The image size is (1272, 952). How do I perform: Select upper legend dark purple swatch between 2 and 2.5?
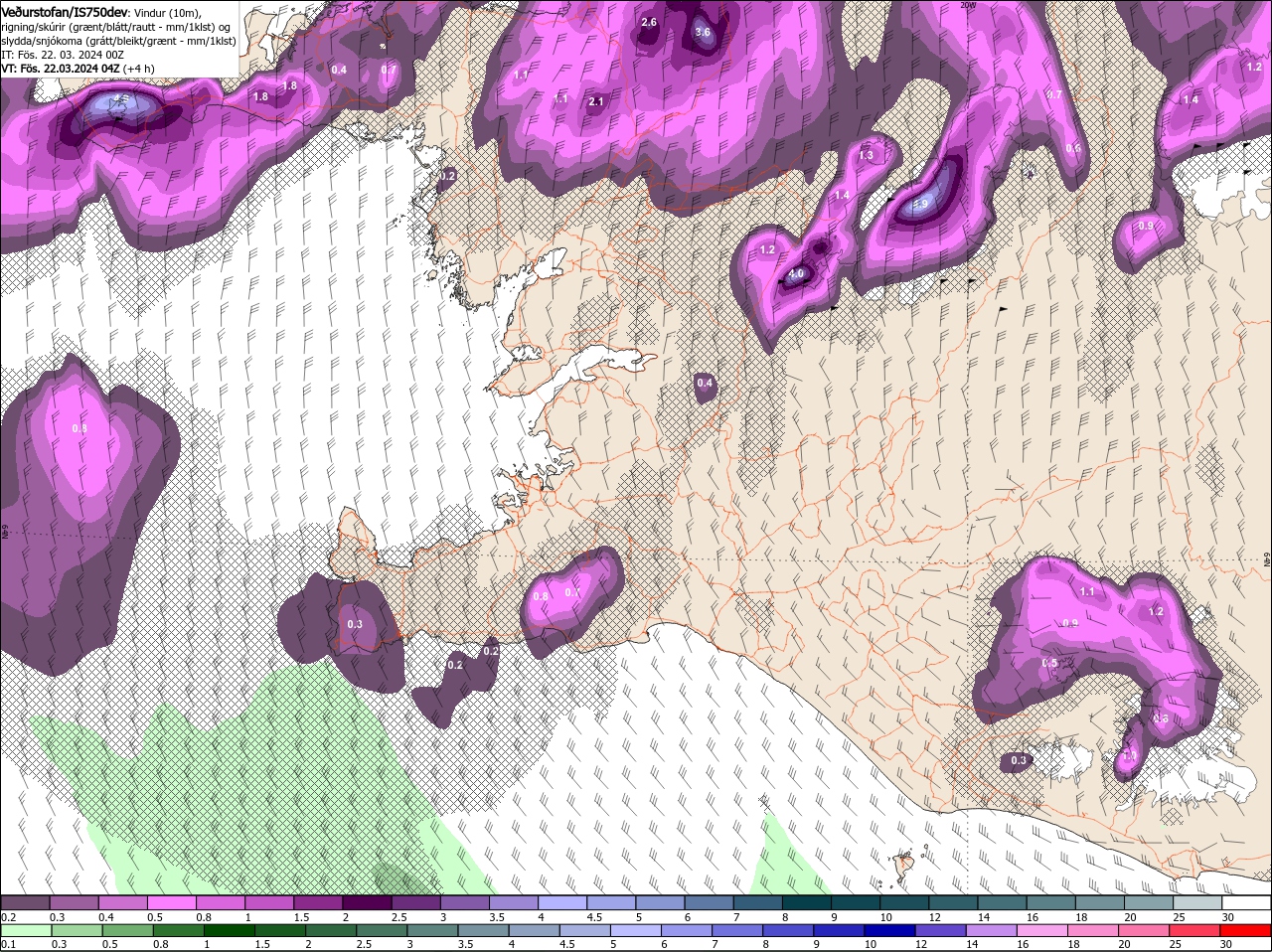[367, 902]
